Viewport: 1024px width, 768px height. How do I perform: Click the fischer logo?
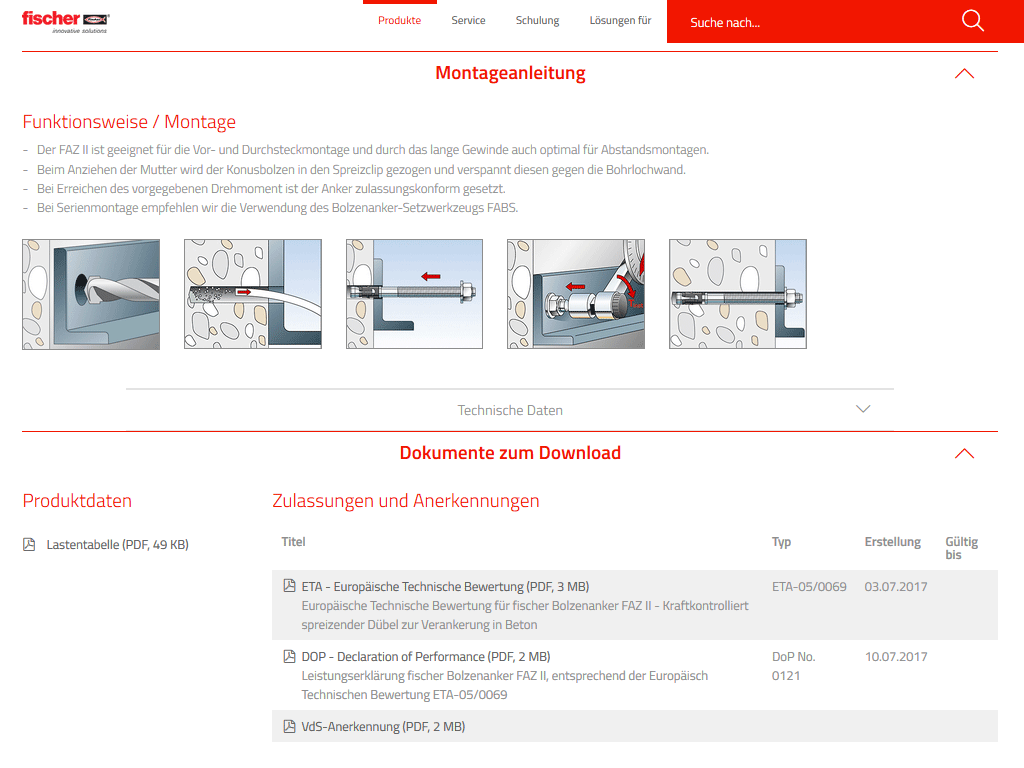pos(65,22)
